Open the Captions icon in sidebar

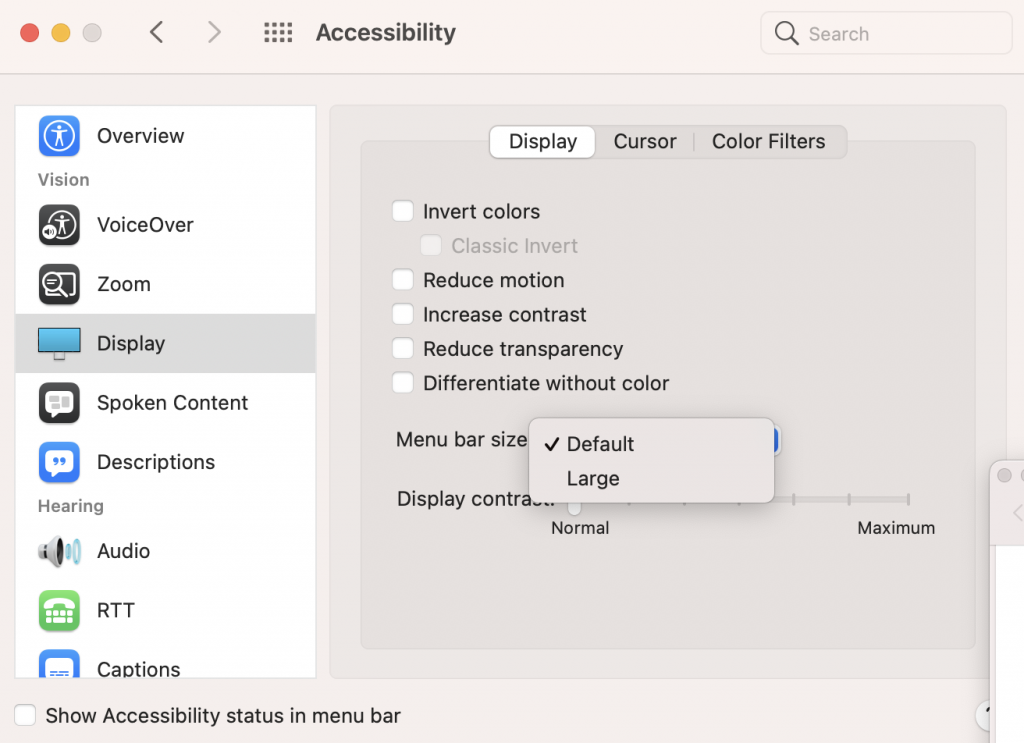tap(59, 663)
